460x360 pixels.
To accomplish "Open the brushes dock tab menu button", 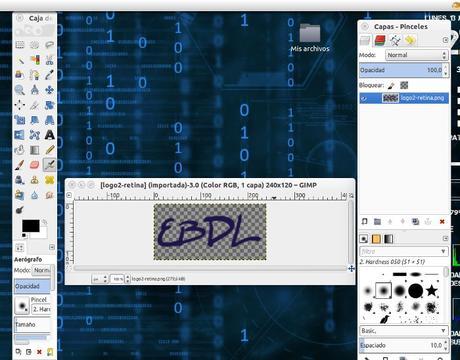I will click(445, 238).
